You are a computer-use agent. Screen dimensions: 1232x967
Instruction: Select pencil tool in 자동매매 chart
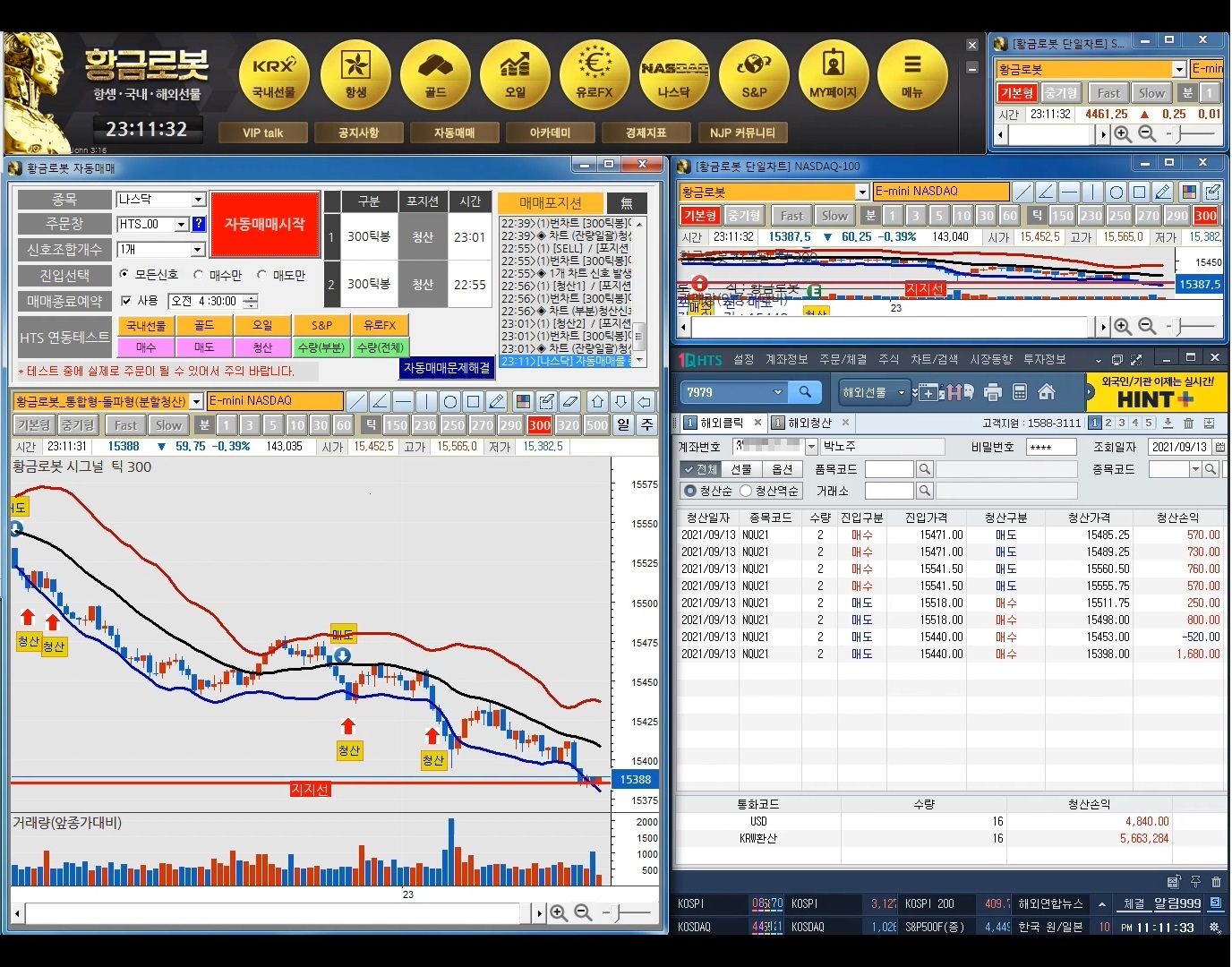pos(497,401)
